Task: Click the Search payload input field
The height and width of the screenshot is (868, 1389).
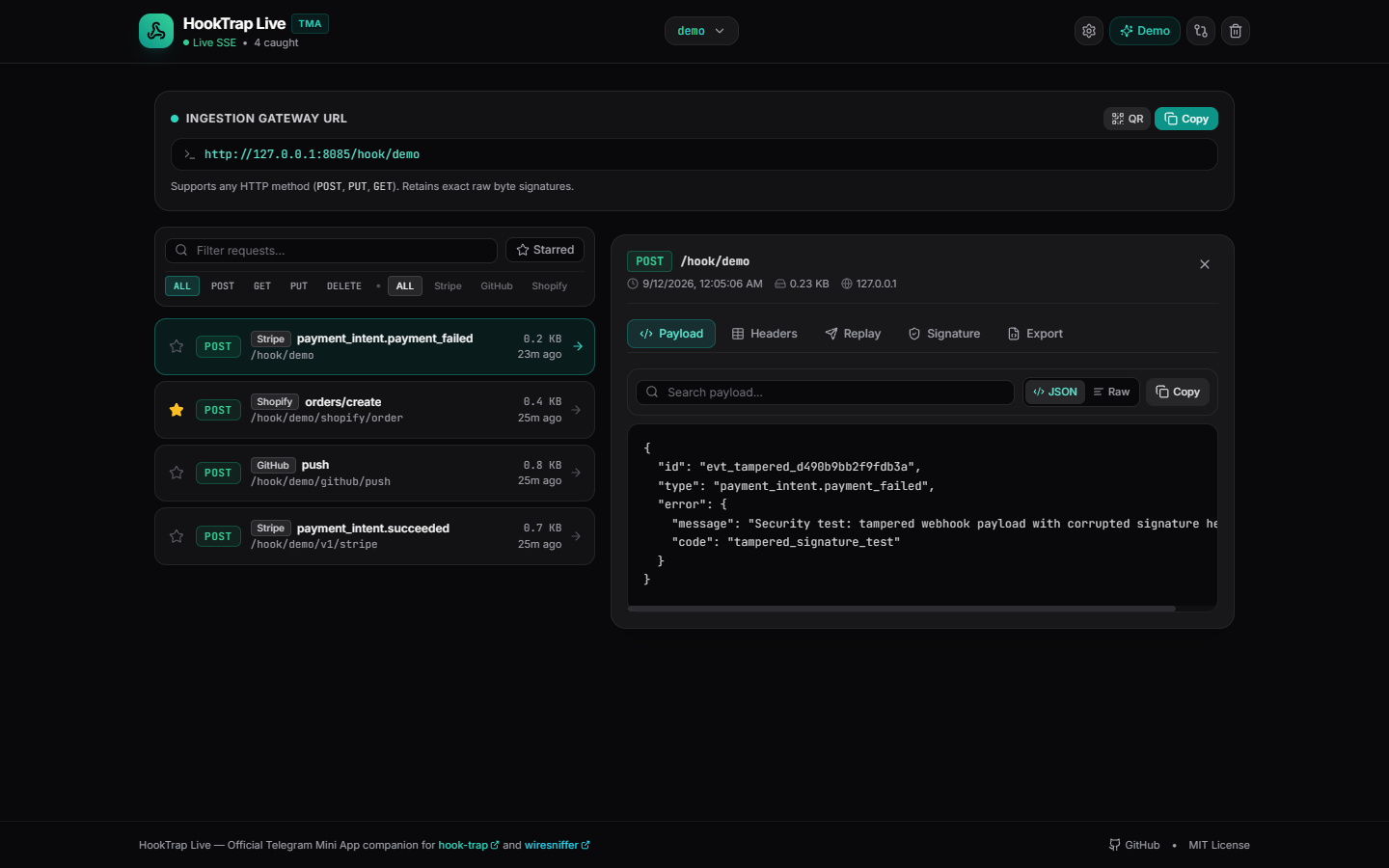Action: pos(825,393)
